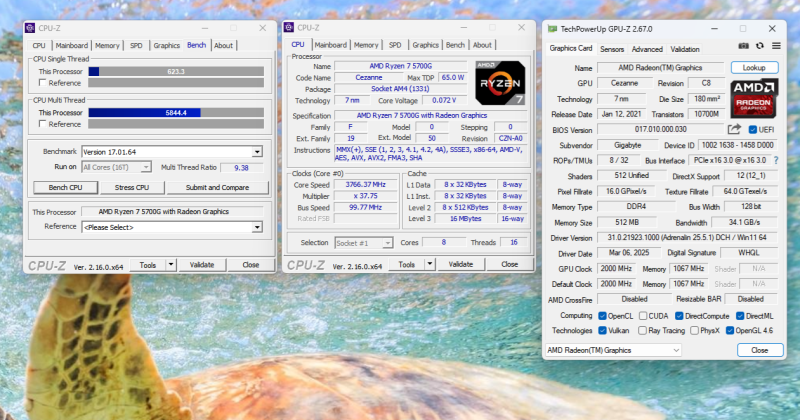Open GPU-Z hamburger menu

(x=776, y=46)
